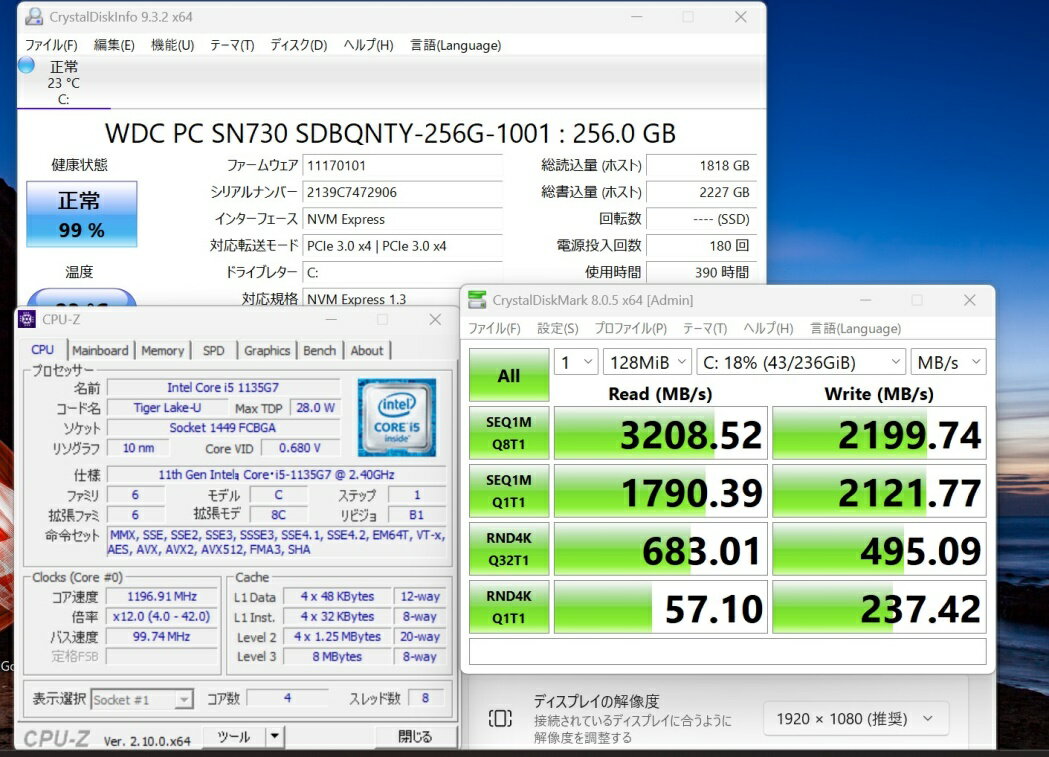Open the test count dropdown showing 1

click(576, 362)
